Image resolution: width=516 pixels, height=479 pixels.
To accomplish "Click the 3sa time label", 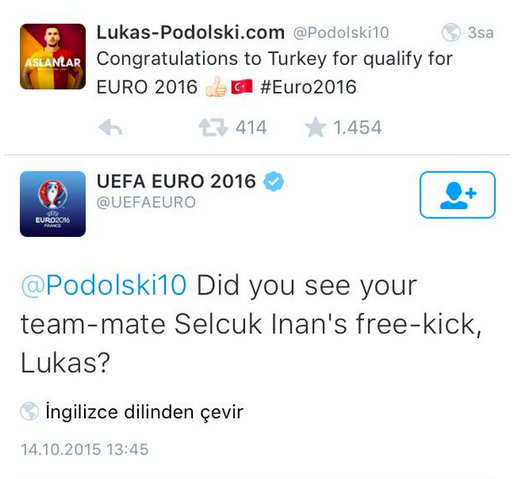I will [480, 33].
